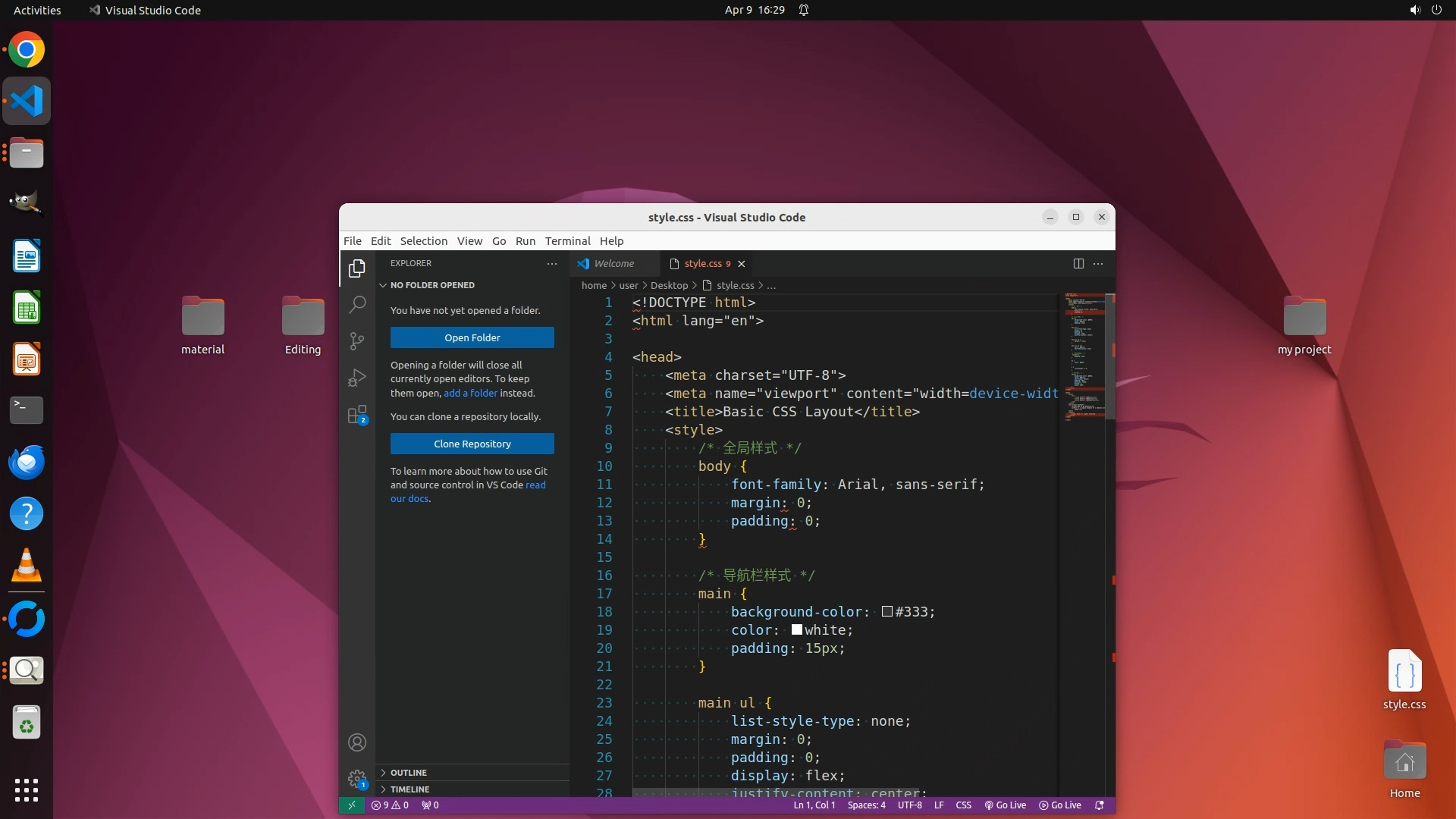Click the Accounts icon in activity bar
1456x819 pixels.
(x=357, y=742)
